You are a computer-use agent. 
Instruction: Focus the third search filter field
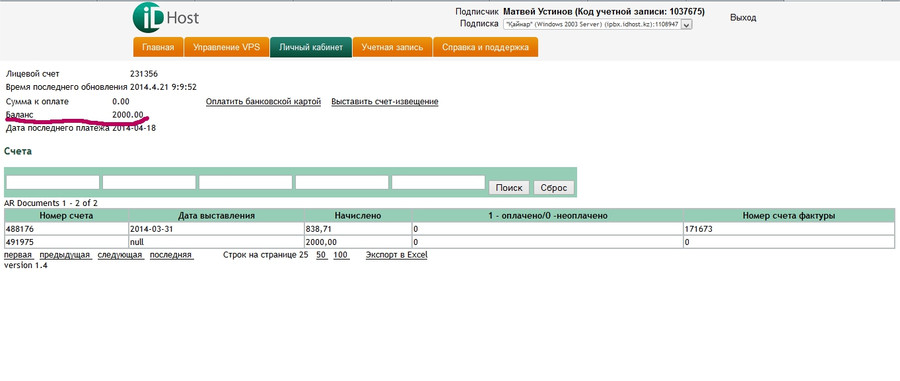pyautogui.click(x=246, y=182)
